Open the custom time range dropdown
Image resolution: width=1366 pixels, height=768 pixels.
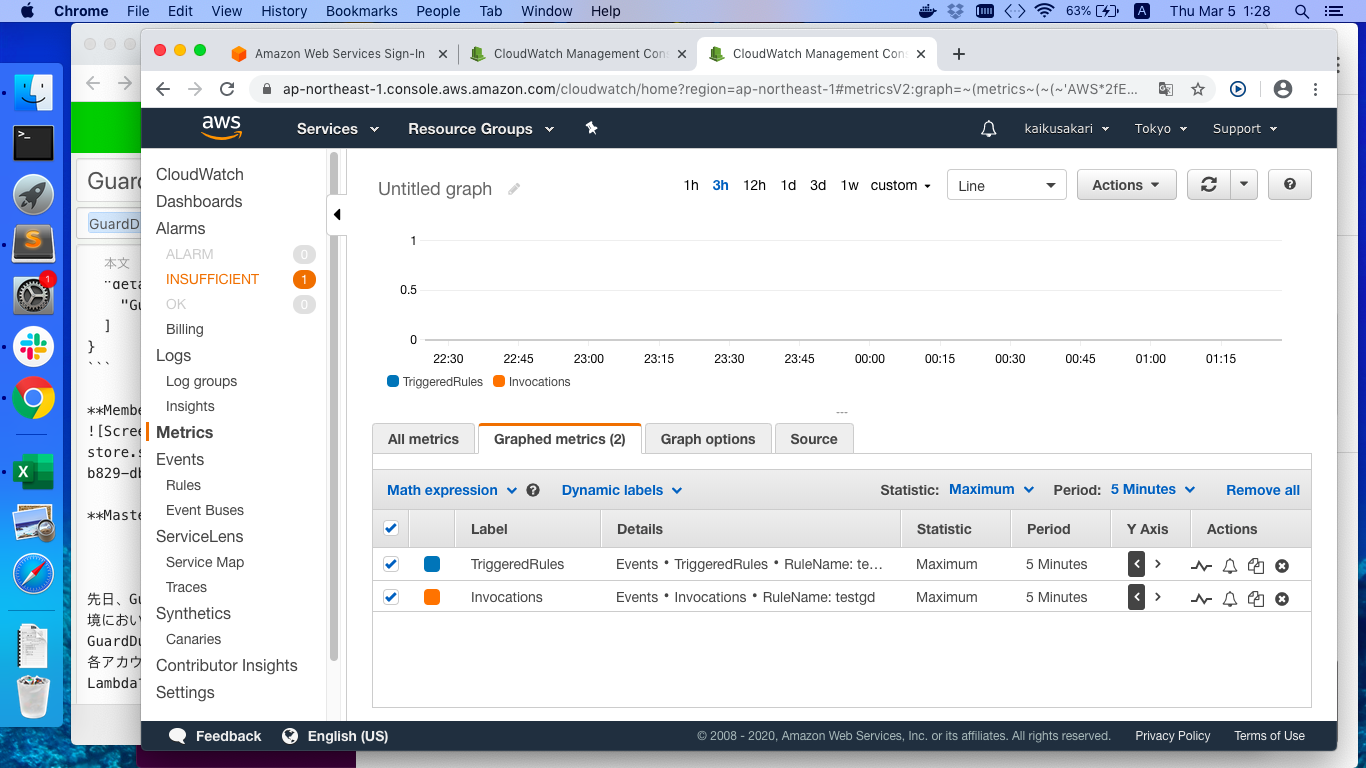pyautogui.click(x=901, y=186)
